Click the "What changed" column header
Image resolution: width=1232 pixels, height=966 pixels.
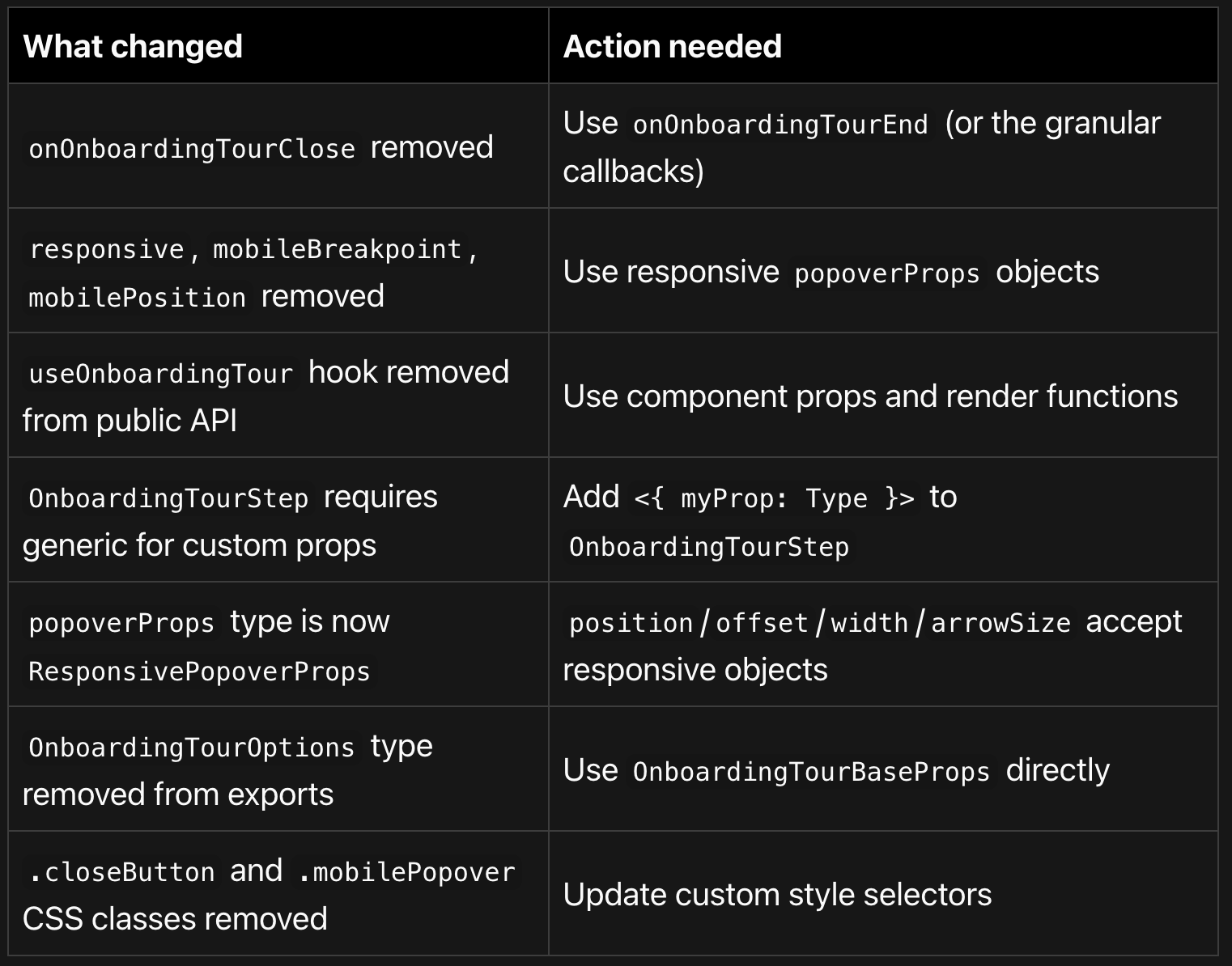pyautogui.click(x=133, y=47)
